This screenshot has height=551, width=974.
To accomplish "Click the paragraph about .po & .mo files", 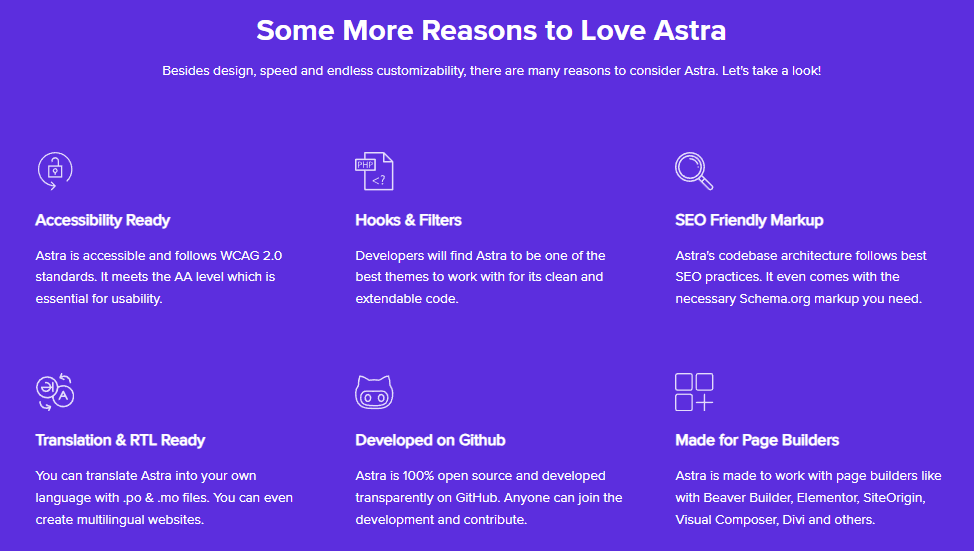I will click(164, 498).
